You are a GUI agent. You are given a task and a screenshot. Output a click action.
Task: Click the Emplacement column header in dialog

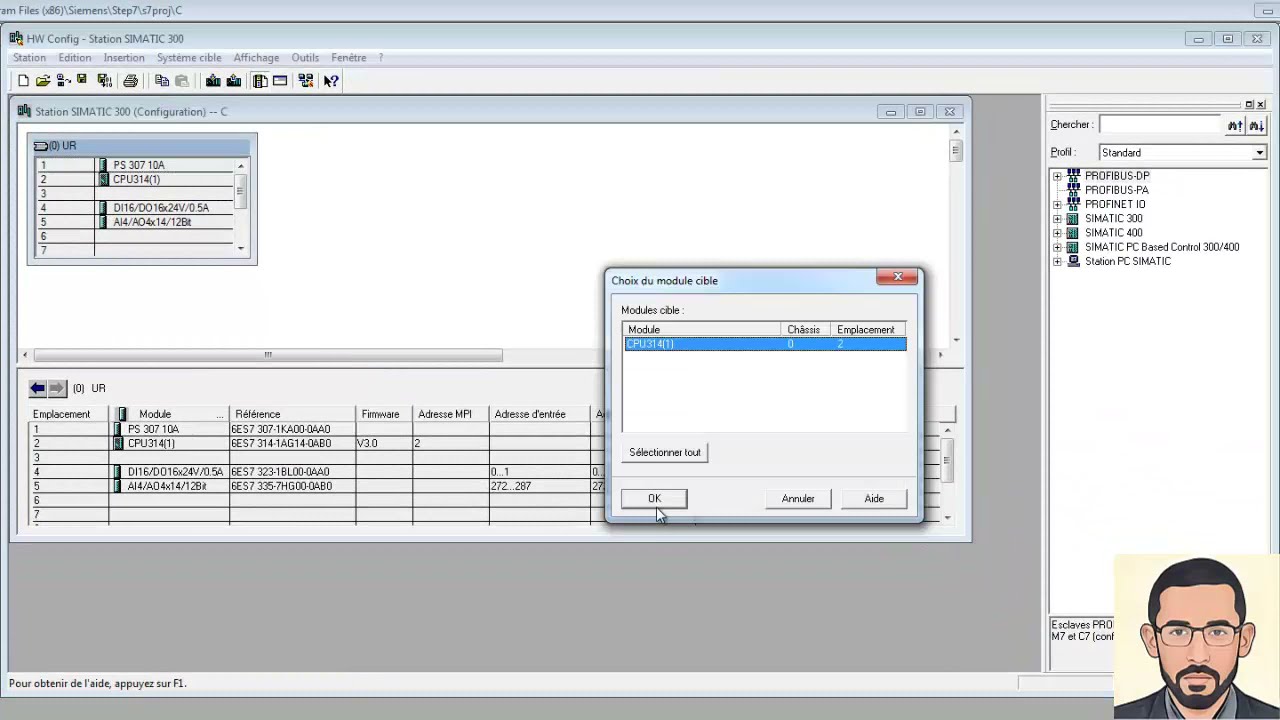[868, 329]
